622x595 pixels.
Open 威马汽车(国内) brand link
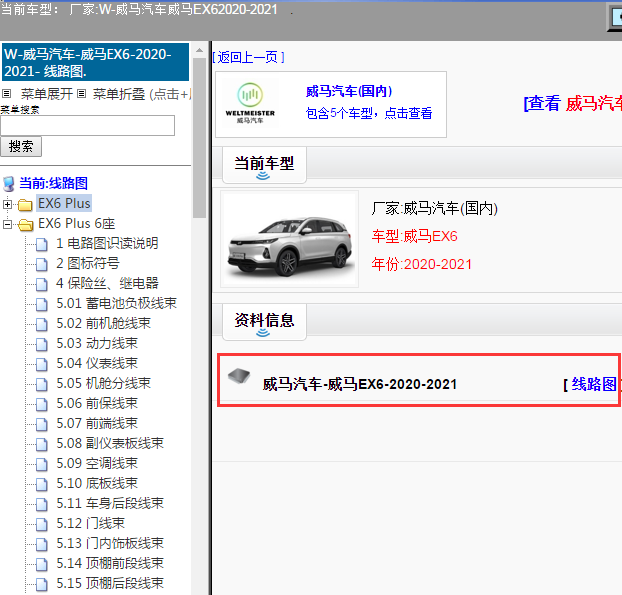tap(349, 92)
